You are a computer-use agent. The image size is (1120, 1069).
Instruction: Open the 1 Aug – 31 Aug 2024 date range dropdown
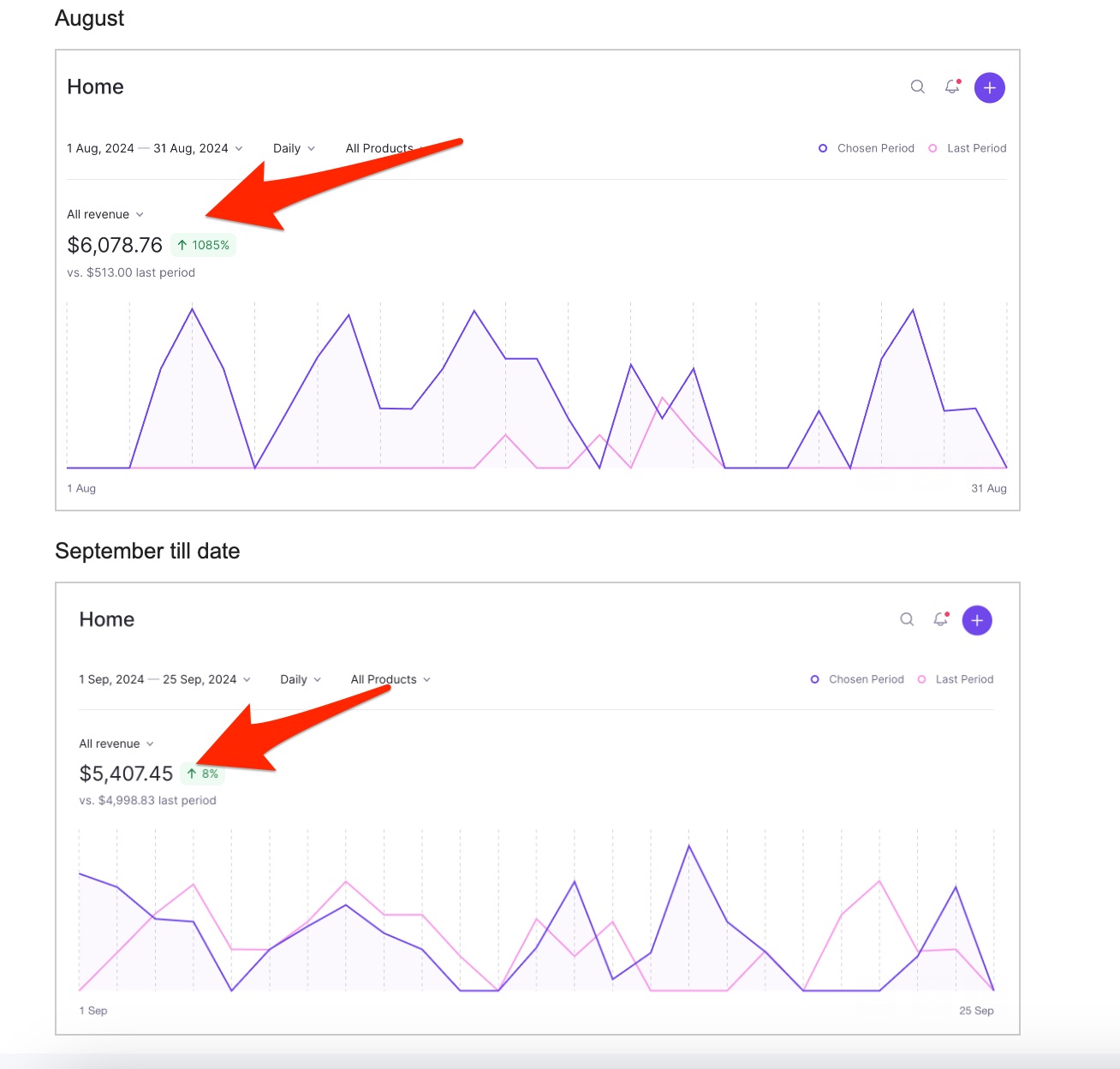pyautogui.click(x=155, y=148)
